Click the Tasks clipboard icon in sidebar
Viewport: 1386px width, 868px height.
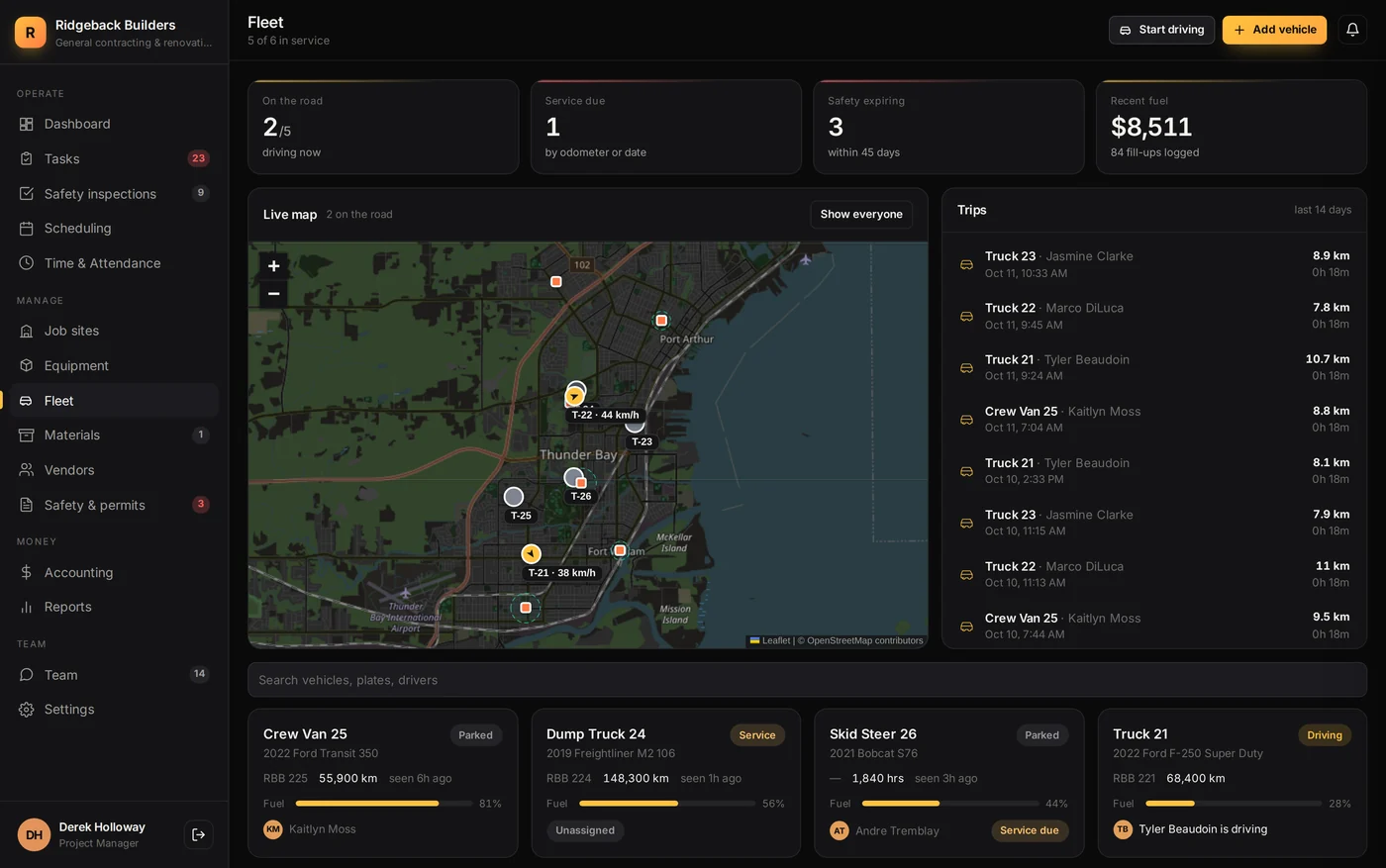[27, 158]
